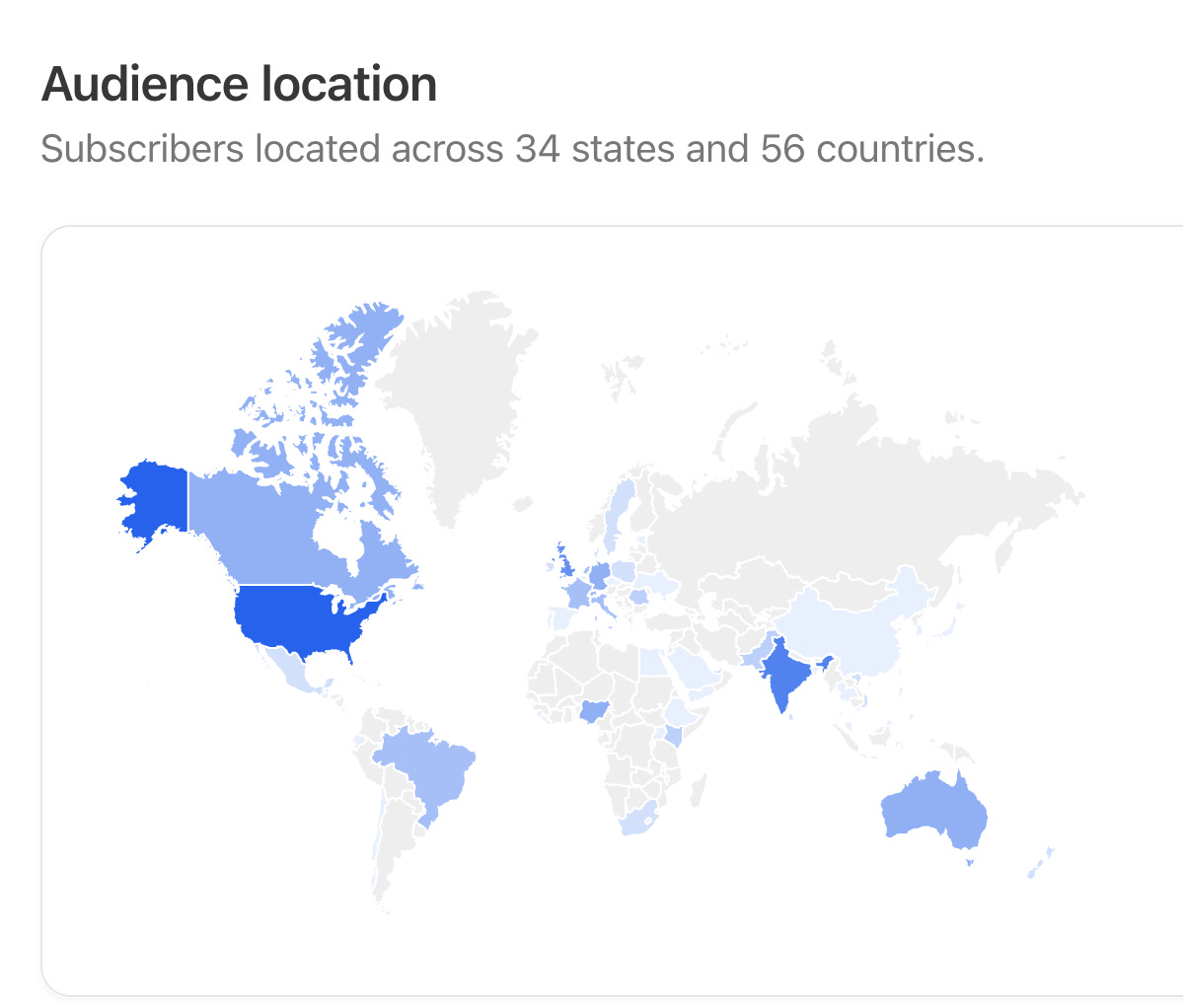
Task: Click the Audience location heading
Action: [239, 84]
